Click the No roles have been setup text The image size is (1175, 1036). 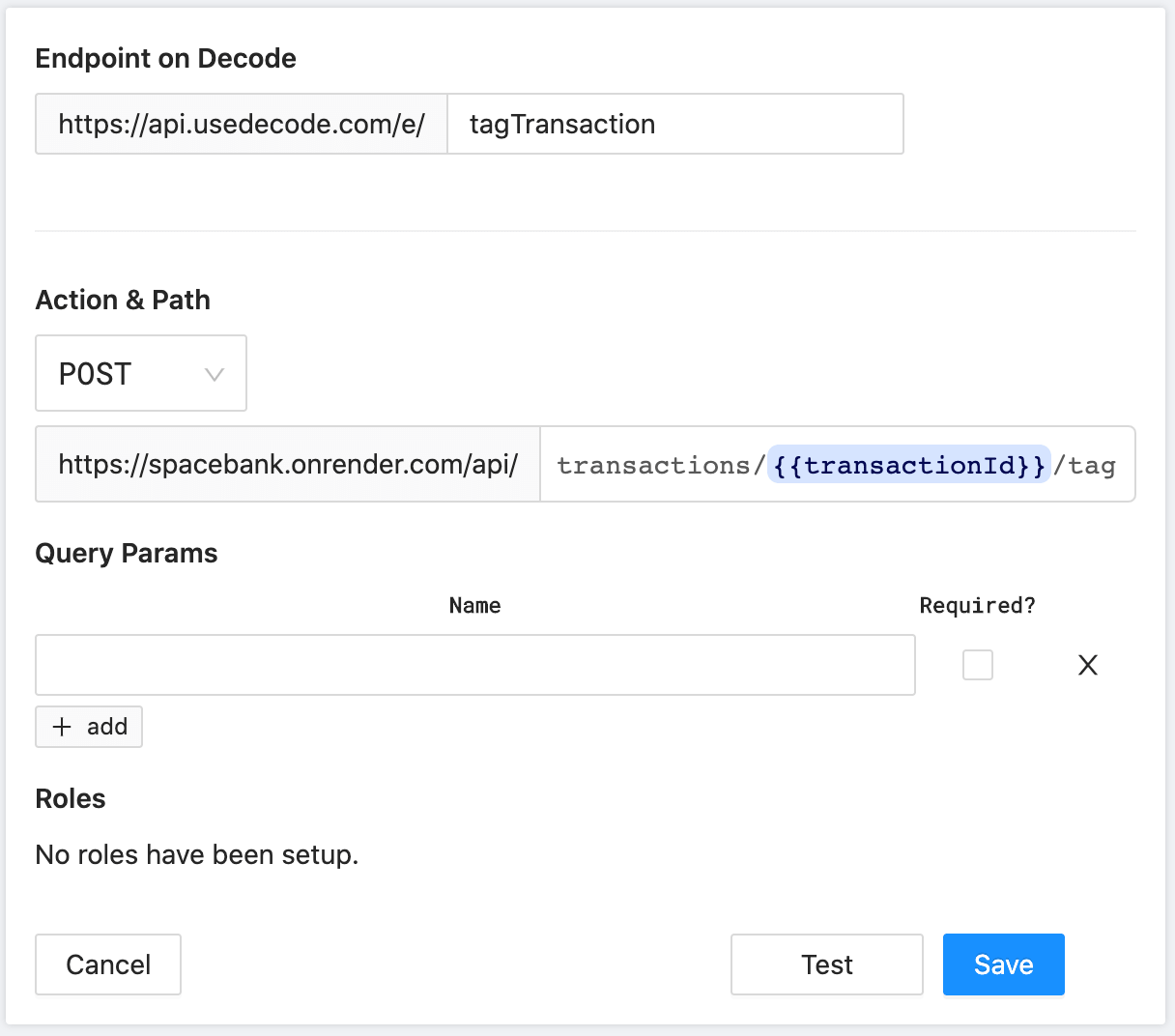coord(197,854)
